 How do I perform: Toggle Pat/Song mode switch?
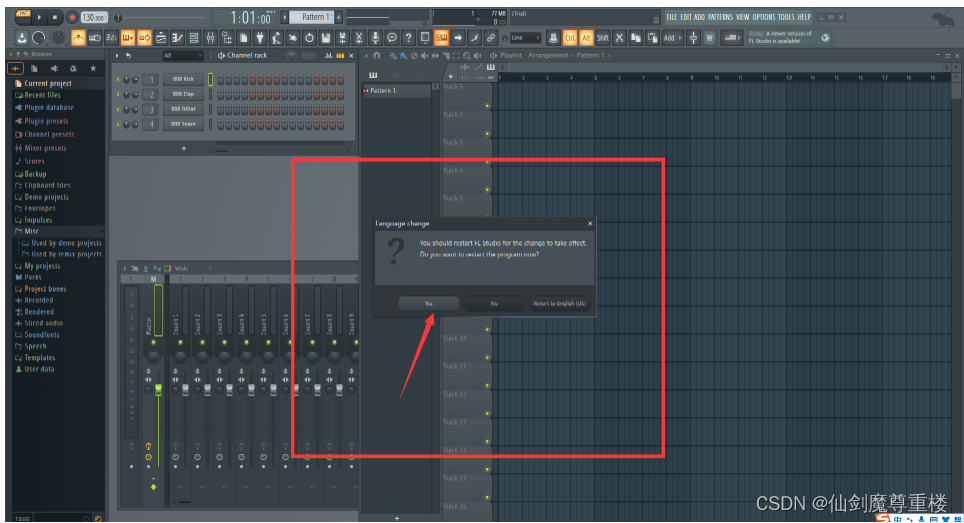[23, 17]
